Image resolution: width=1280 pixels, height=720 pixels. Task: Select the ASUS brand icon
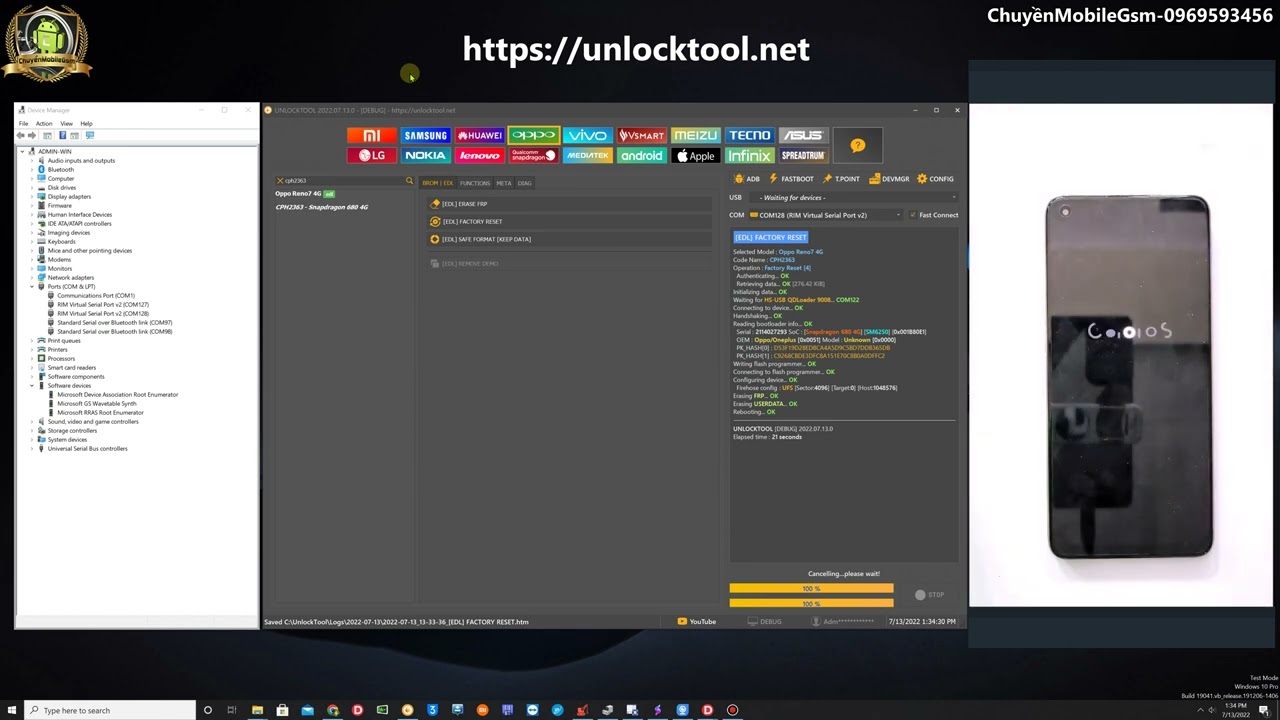802,135
